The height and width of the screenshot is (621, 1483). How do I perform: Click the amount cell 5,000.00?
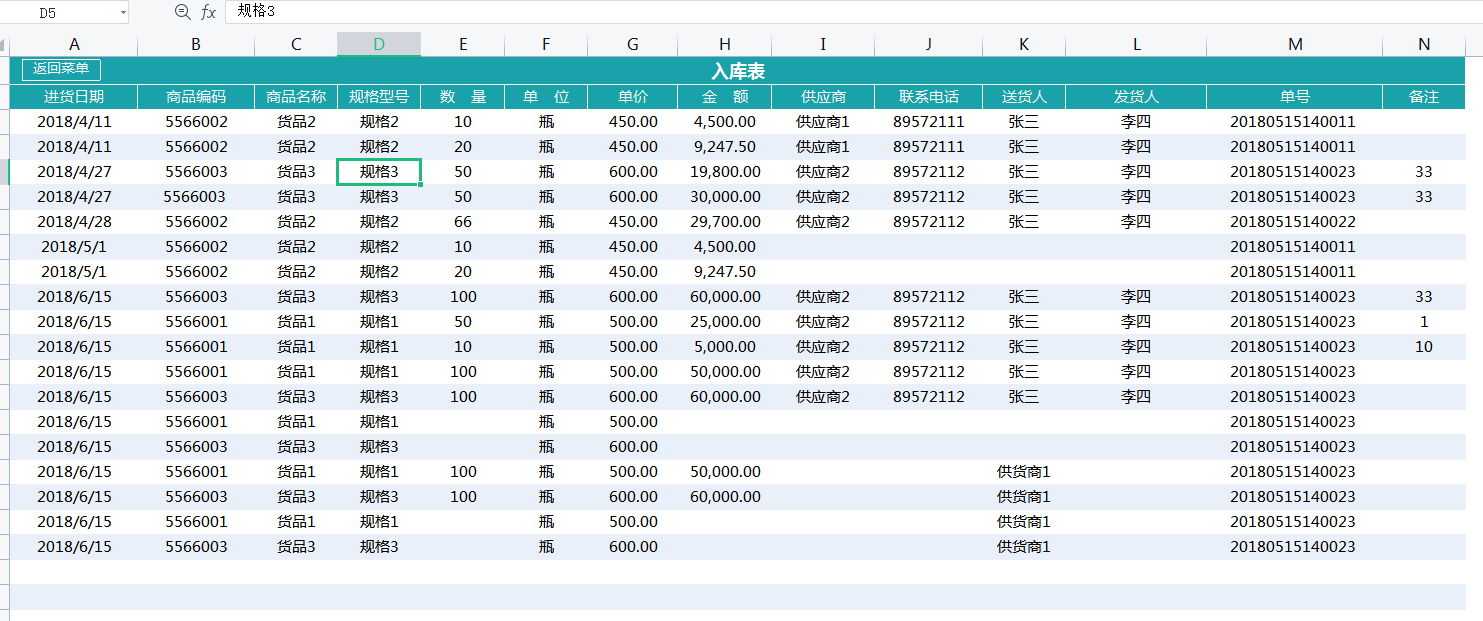(725, 347)
